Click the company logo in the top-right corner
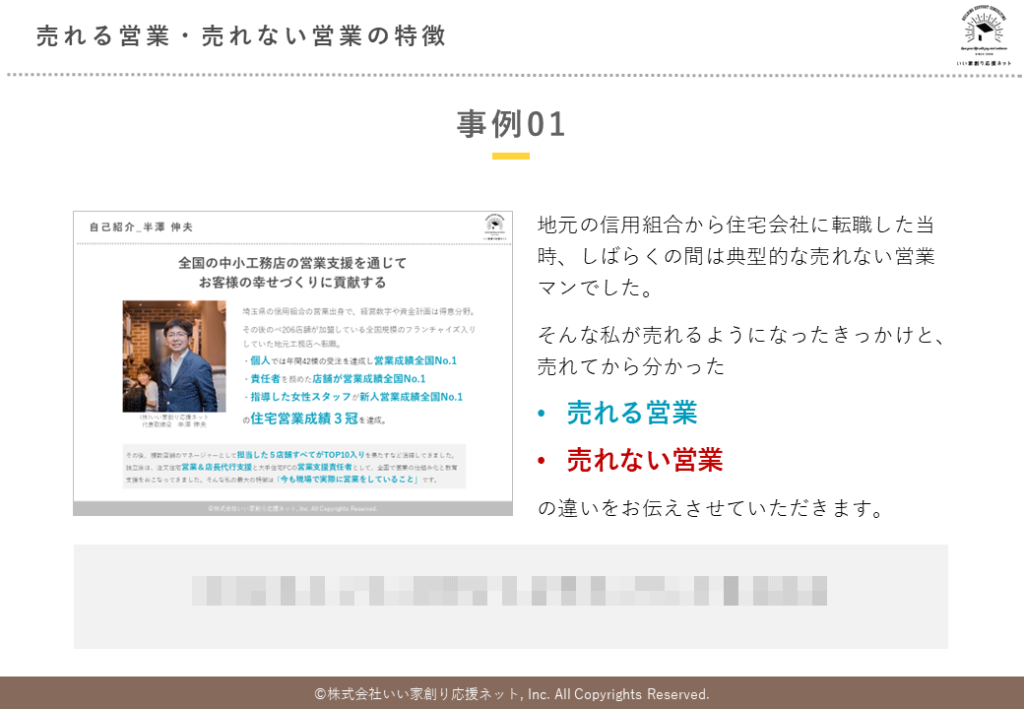This screenshot has height=709, width=1024. pos(985,36)
